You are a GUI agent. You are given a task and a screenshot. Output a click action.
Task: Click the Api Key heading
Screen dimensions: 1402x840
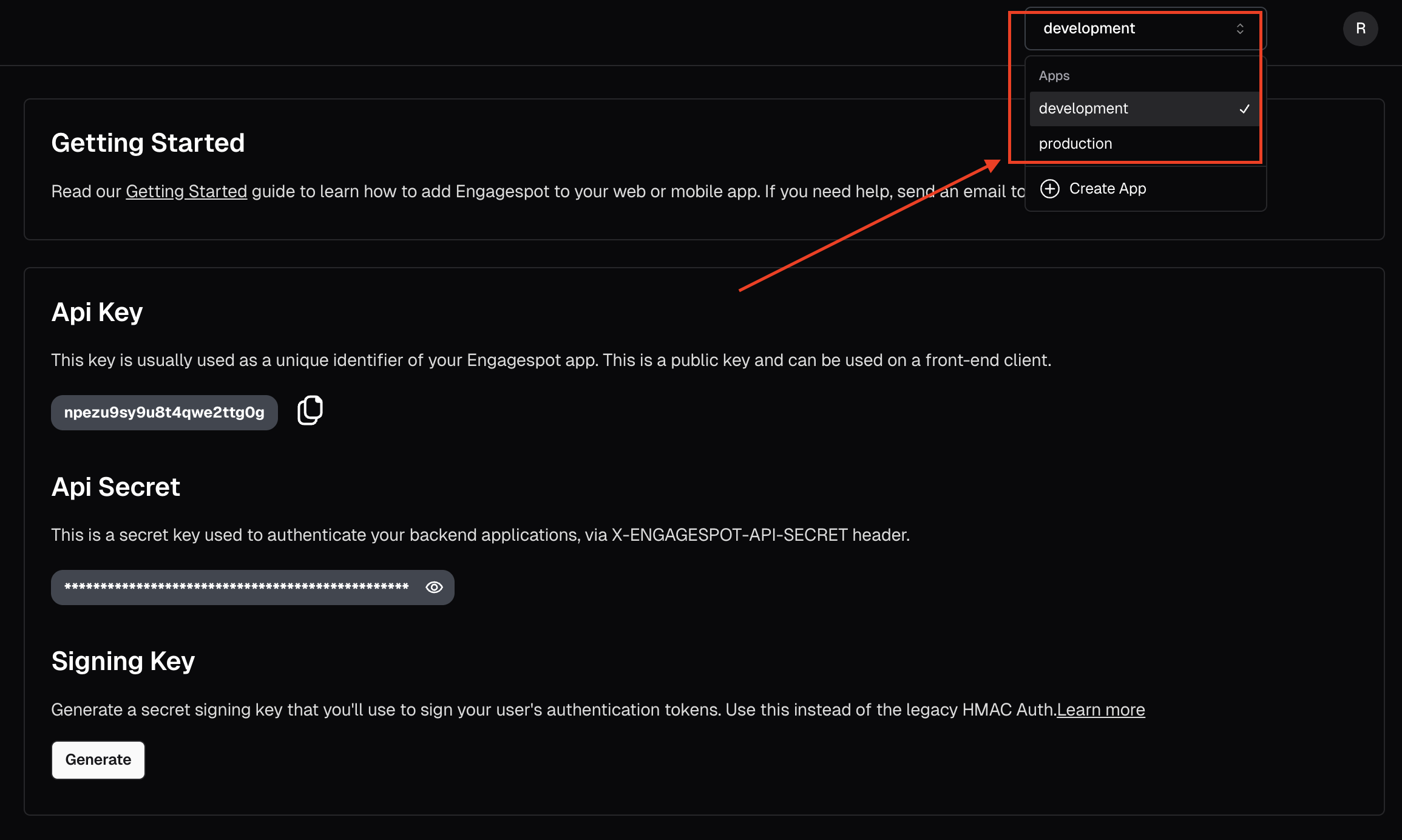click(97, 313)
